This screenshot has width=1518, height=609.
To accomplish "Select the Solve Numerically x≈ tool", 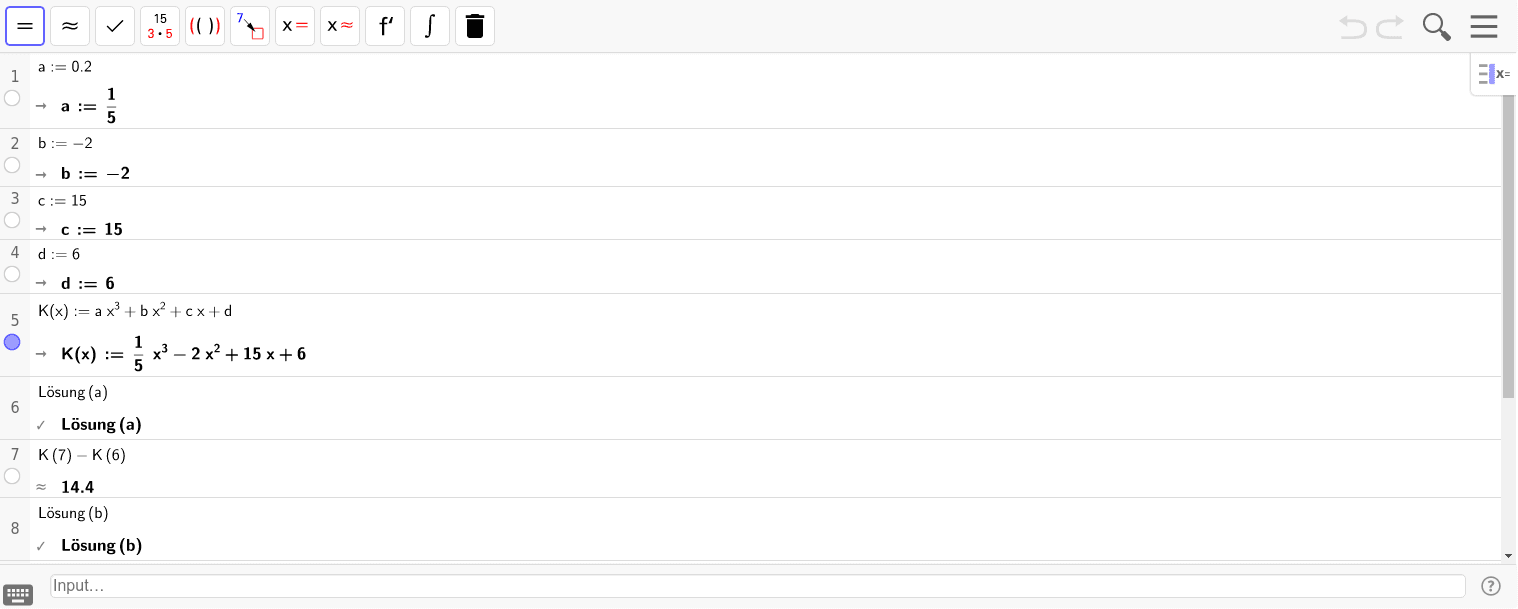I will 340,26.
